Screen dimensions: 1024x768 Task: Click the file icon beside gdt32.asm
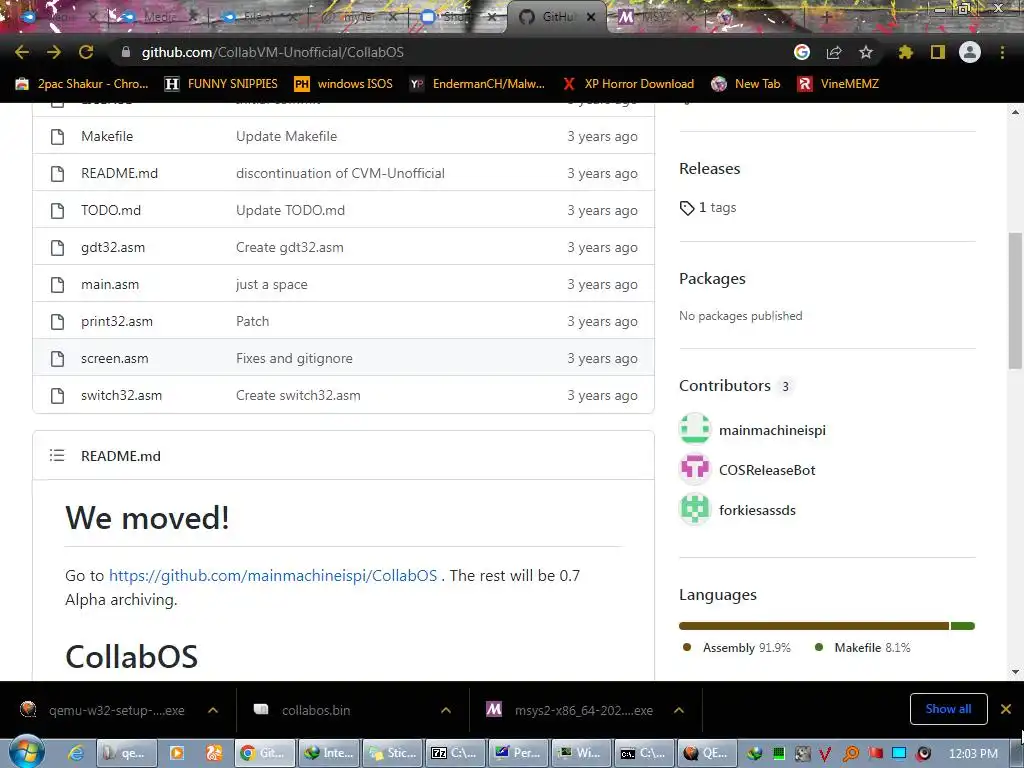tap(57, 248)
